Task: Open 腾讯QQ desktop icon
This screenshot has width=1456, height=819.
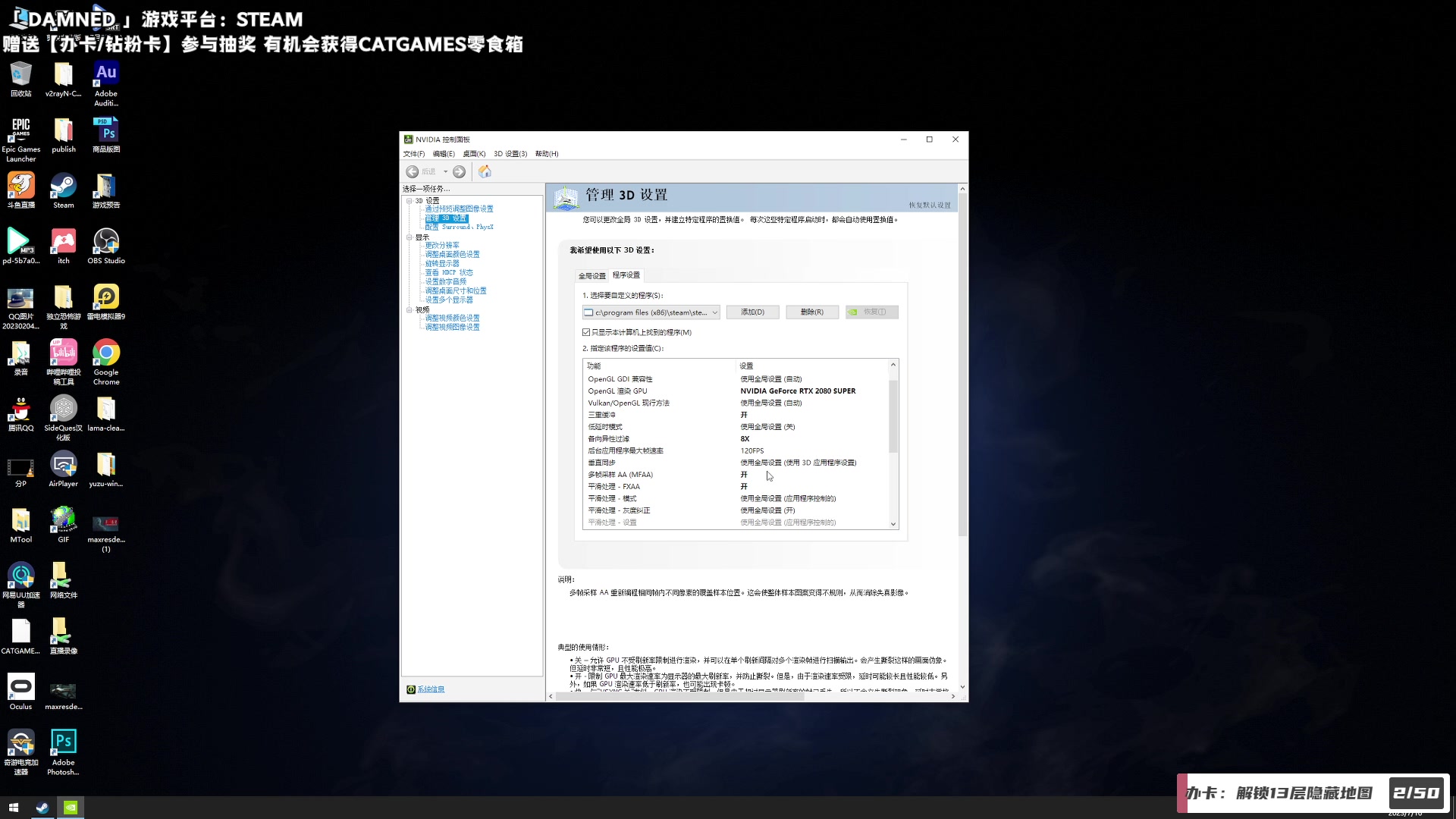Action: click(x=20, y=413)
